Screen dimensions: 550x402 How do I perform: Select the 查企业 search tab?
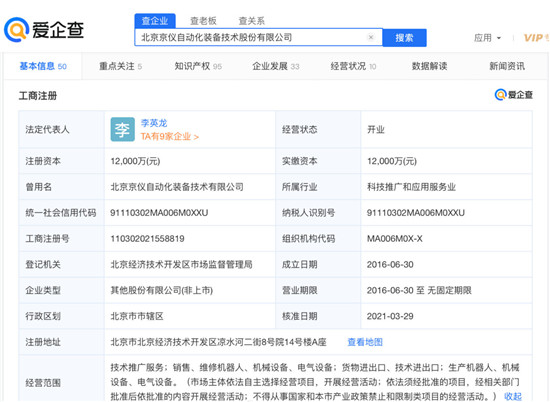155,21
